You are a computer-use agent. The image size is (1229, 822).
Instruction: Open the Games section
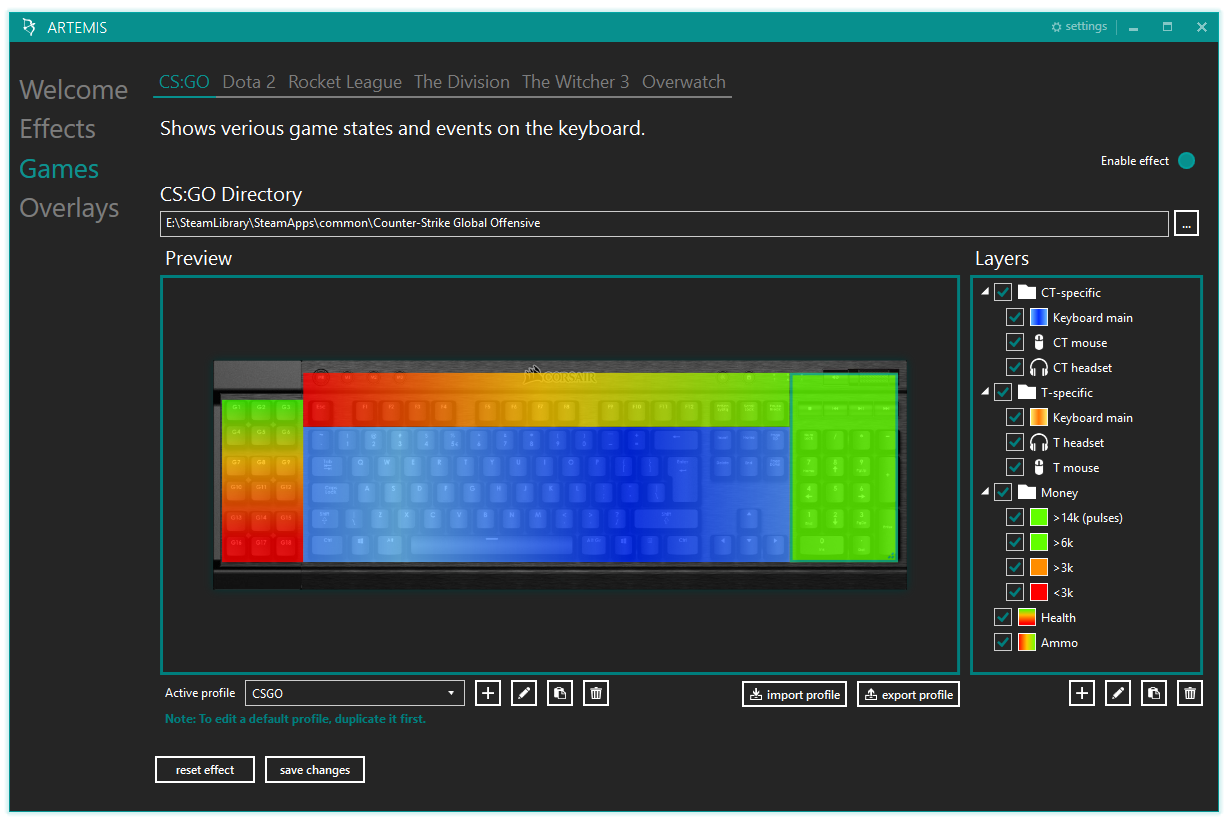(x=59, y=169)
